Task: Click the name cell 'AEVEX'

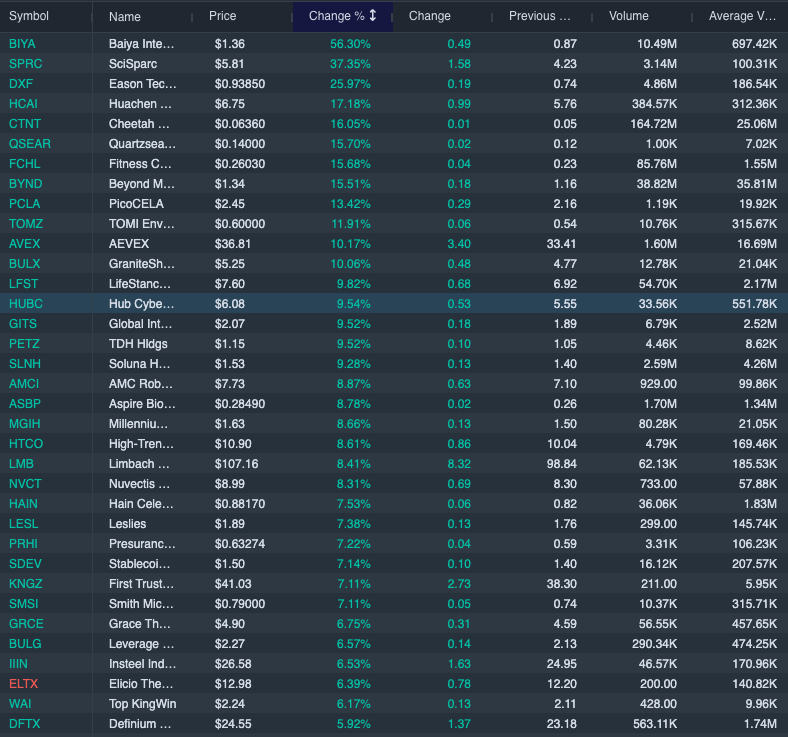Action: [x=129, y=244]
